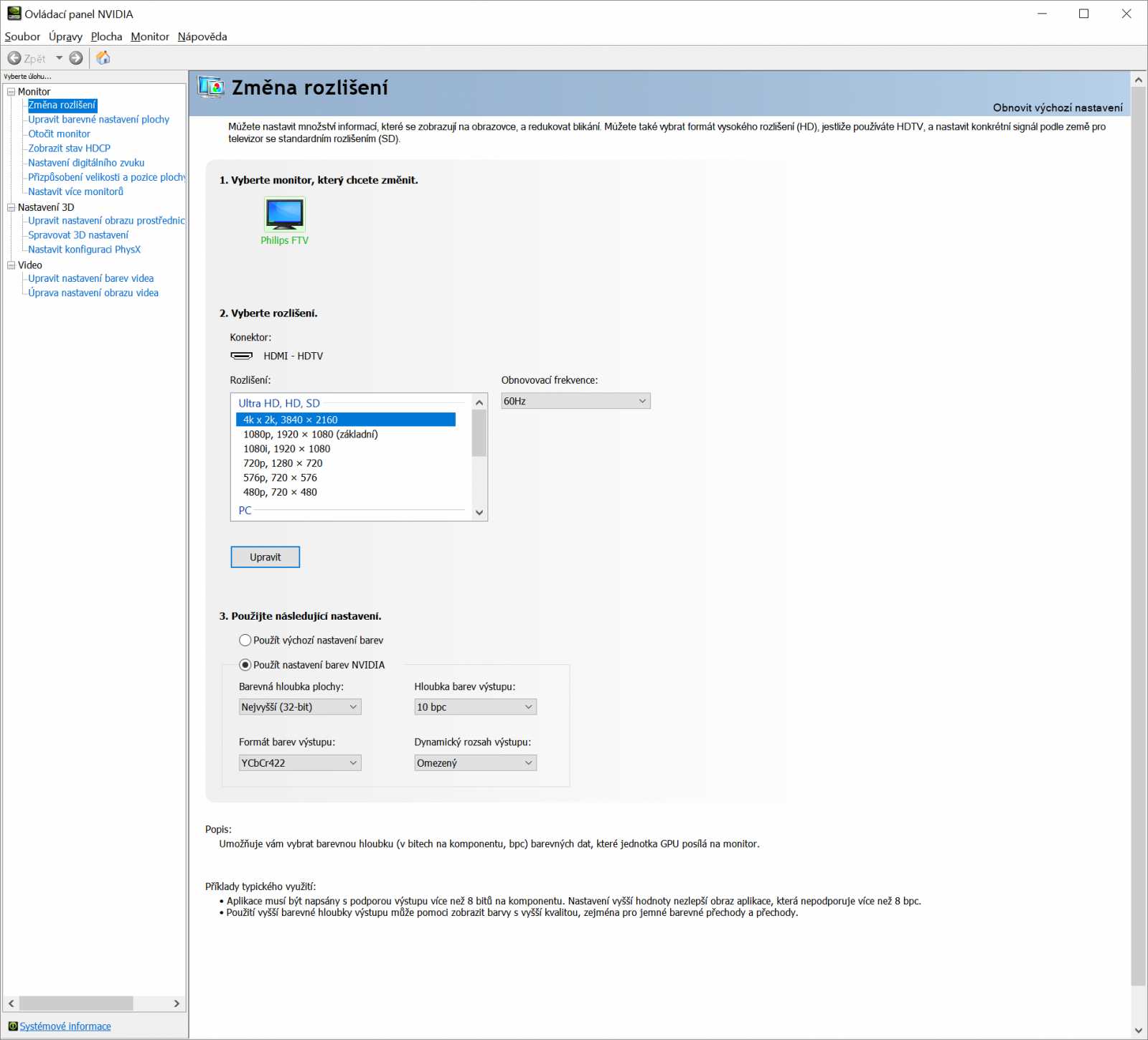Collapse the Video tree node

click(x=11, y=265)
